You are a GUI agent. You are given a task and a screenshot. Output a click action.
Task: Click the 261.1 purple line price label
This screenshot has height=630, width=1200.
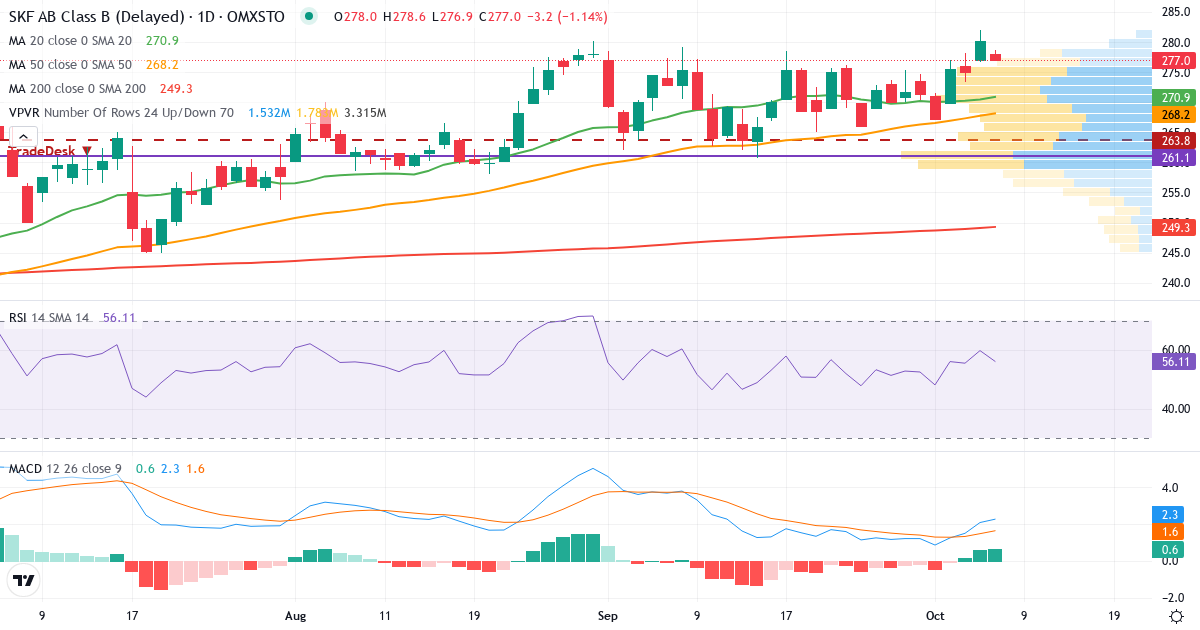(1175, 158)
